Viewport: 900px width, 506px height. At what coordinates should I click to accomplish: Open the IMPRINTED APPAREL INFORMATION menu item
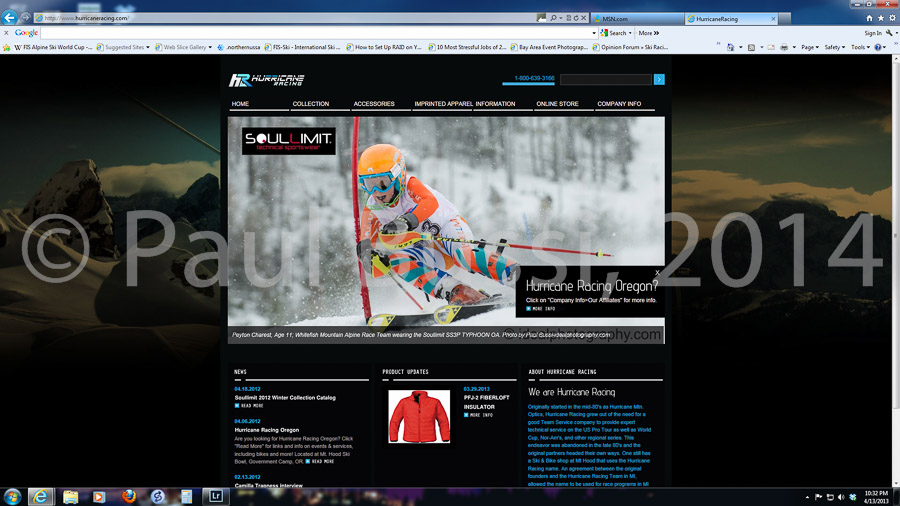(465, 104)
